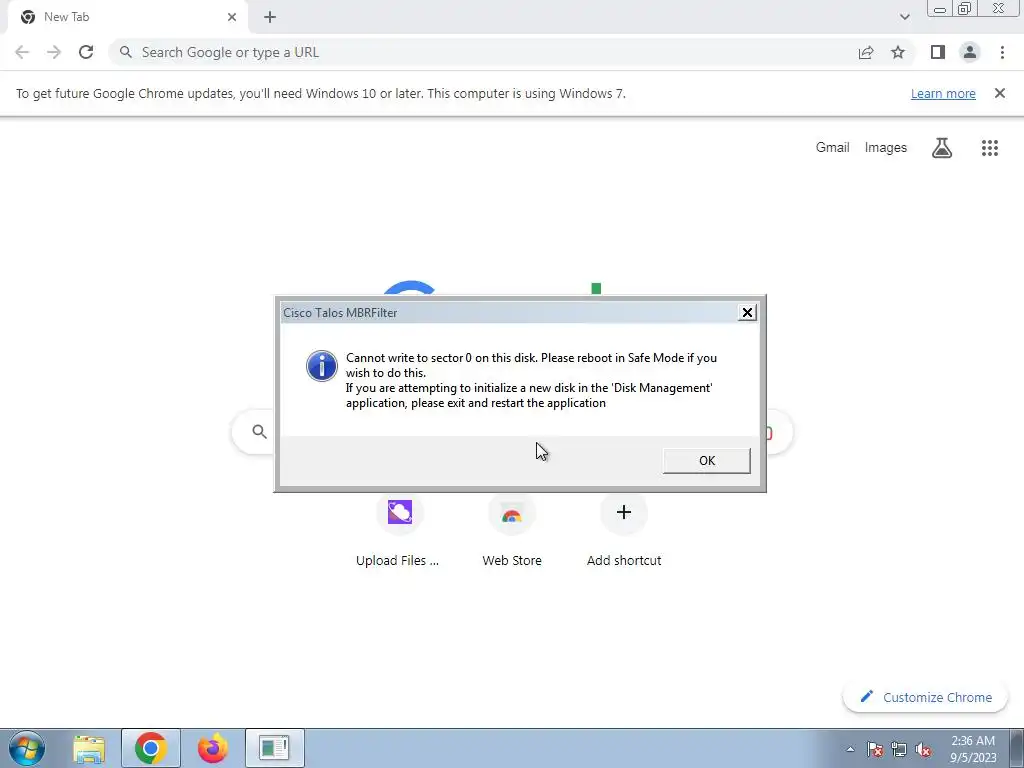The width and height of the screenshot is (1024, 768).
Task: Open the network status tray icon
Action: pyautogui.click(x=899, y=749)
